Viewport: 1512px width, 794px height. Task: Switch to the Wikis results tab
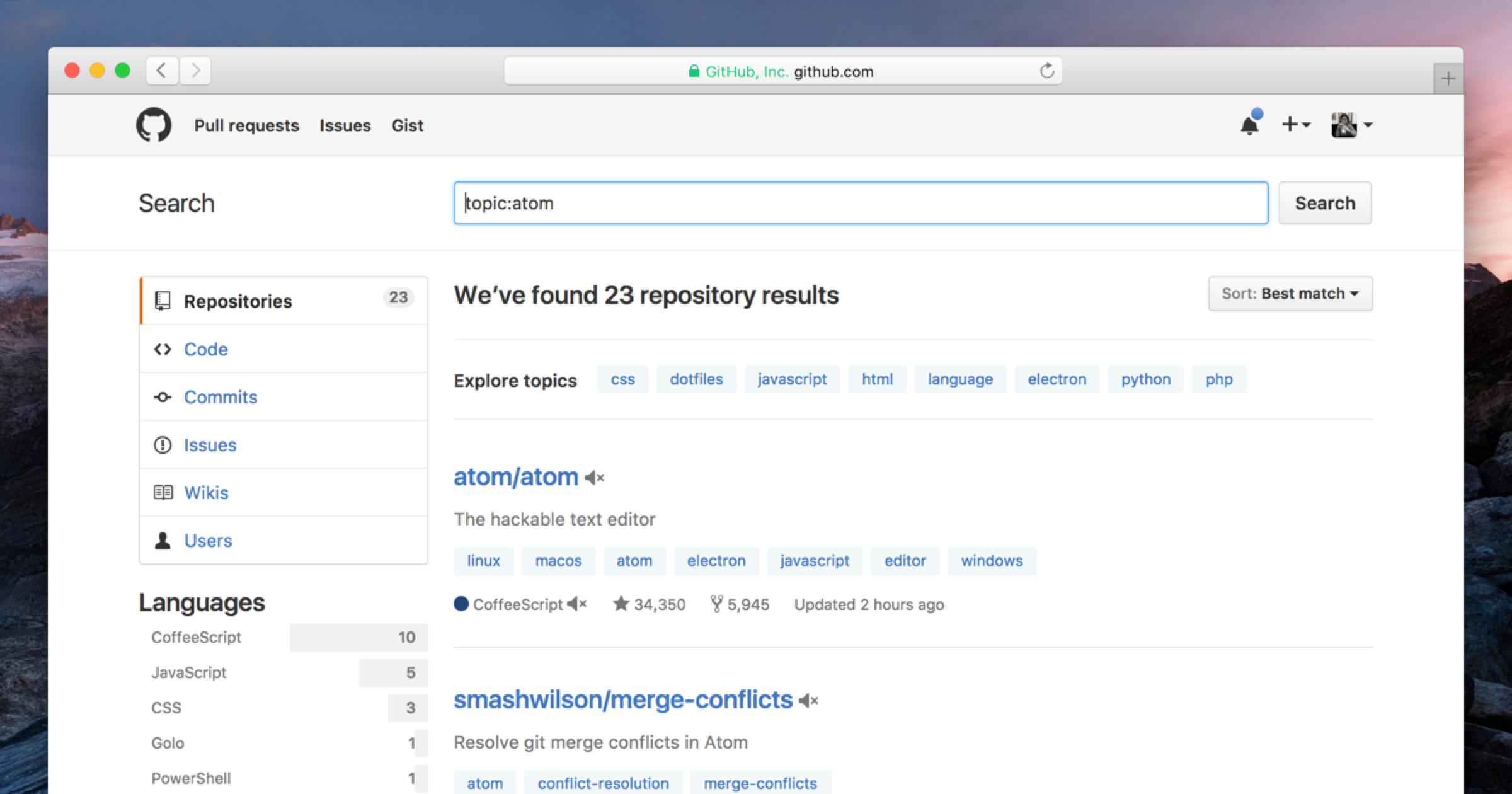tap(206, 492)
